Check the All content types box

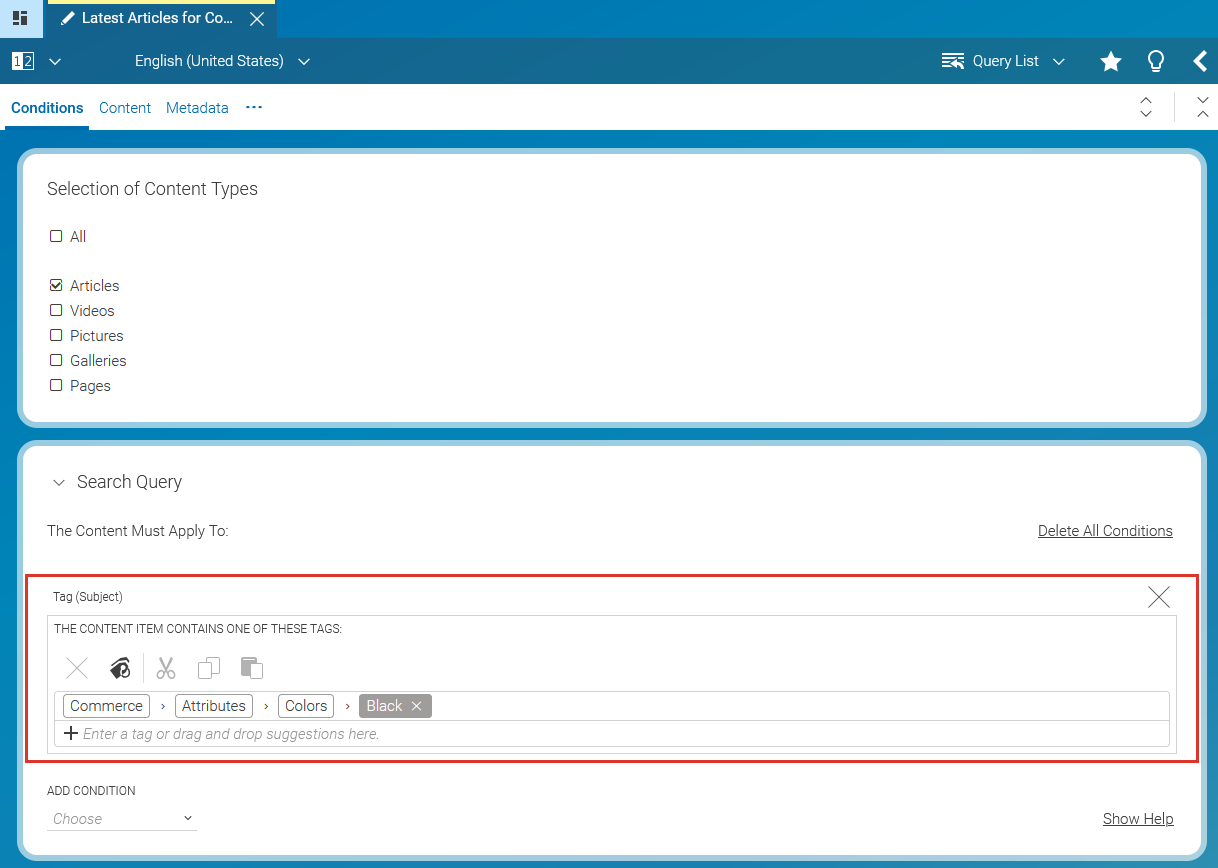pyautogui.click(x=56, y=236)
